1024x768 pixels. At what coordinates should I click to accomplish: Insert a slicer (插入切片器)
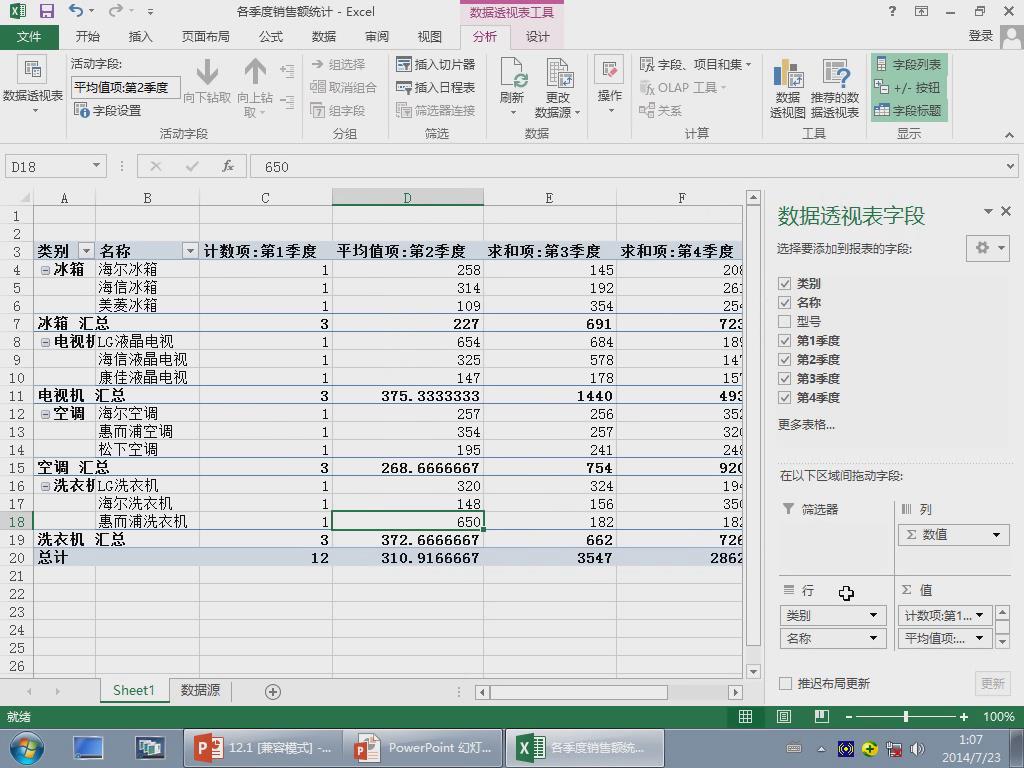point(436,64)
